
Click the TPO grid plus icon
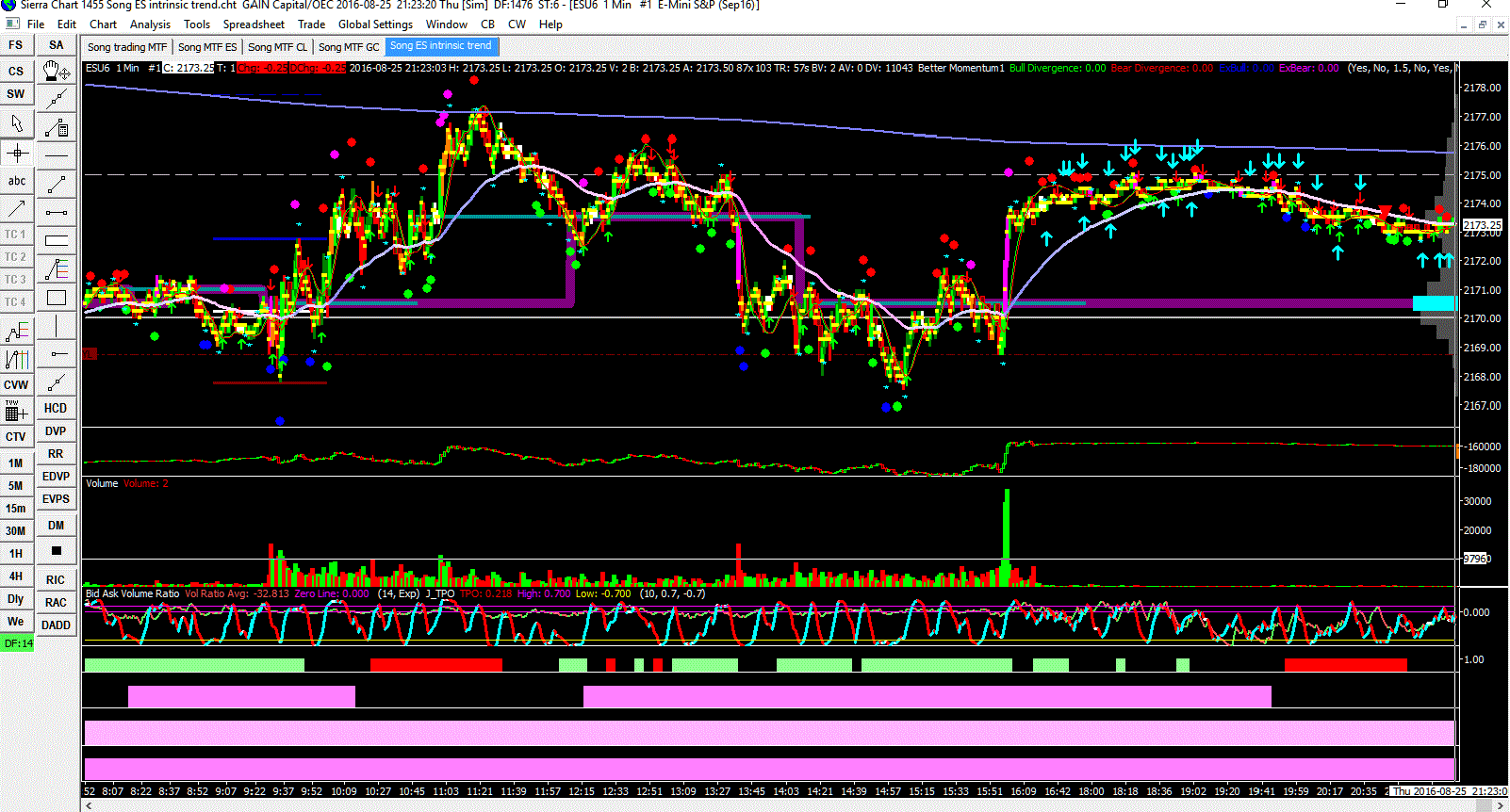pyautogui.click(x=16, y=411)
